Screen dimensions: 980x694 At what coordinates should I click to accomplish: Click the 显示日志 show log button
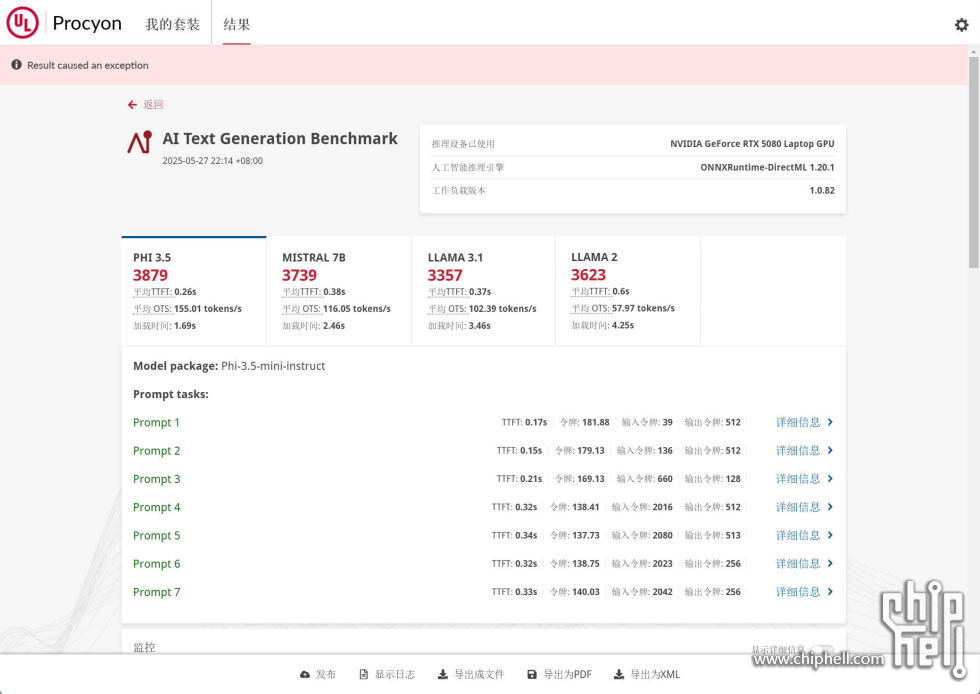(x=388, y=674)
